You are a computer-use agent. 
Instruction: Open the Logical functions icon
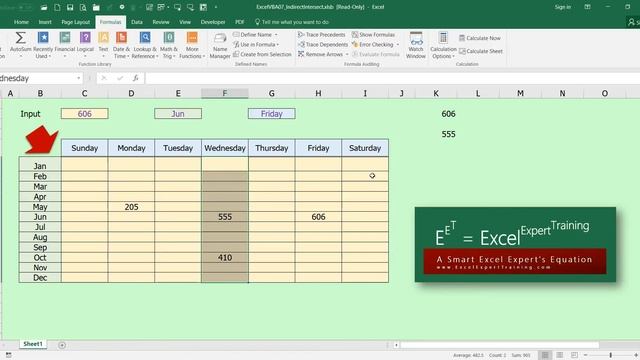[x=85, y=38]
